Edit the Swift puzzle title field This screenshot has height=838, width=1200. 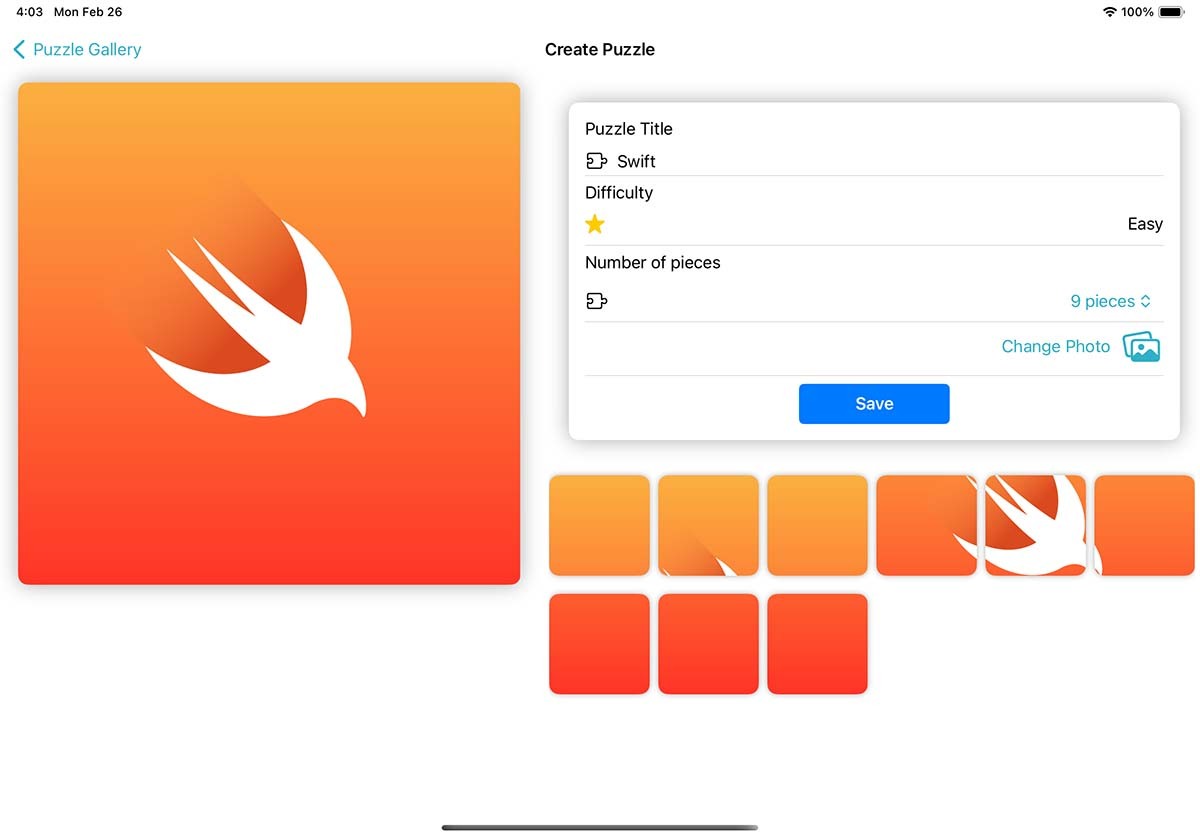point(874,161)
